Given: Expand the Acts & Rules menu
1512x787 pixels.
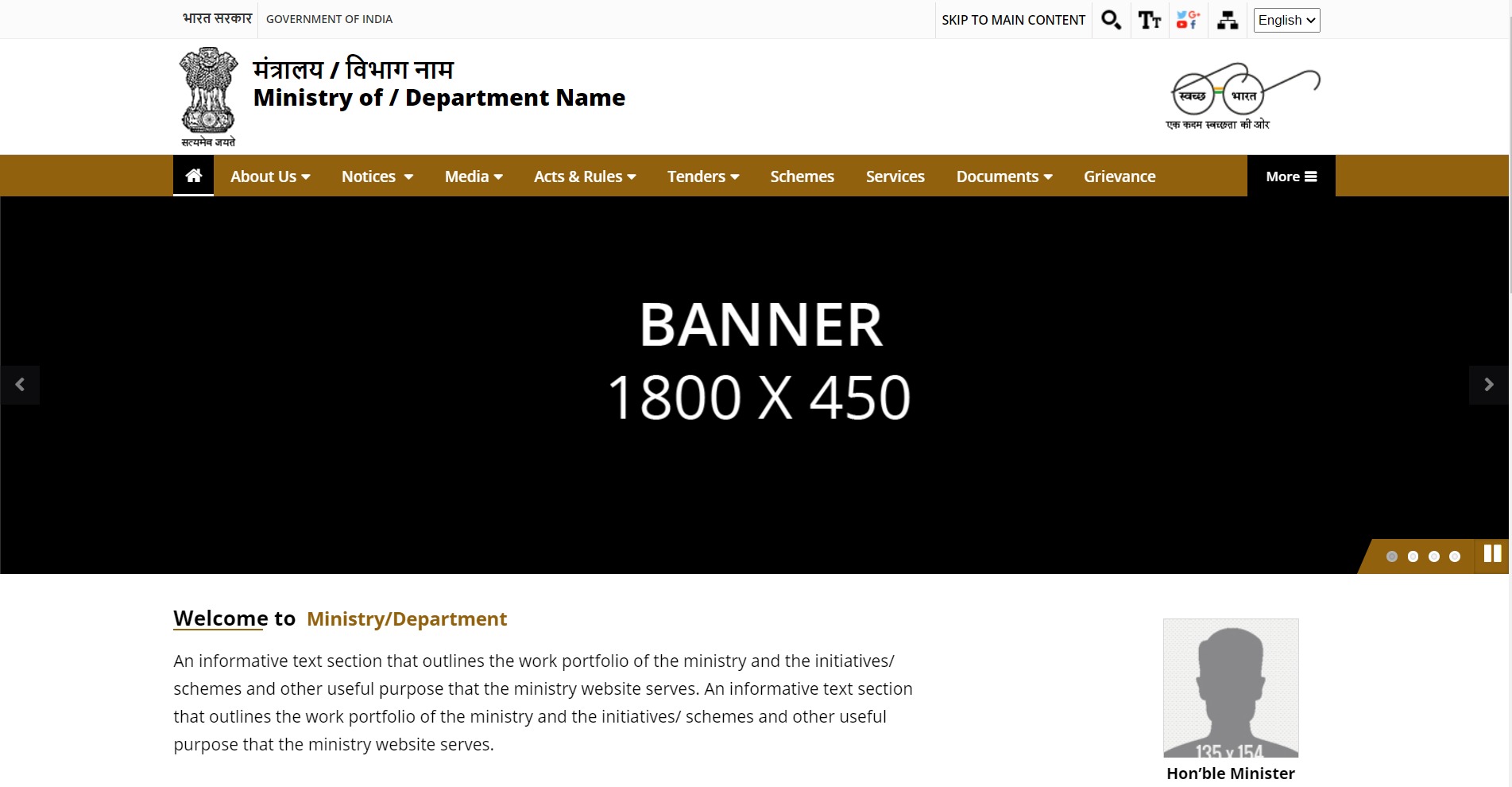Looking at the screenshot, I should 585,176.
